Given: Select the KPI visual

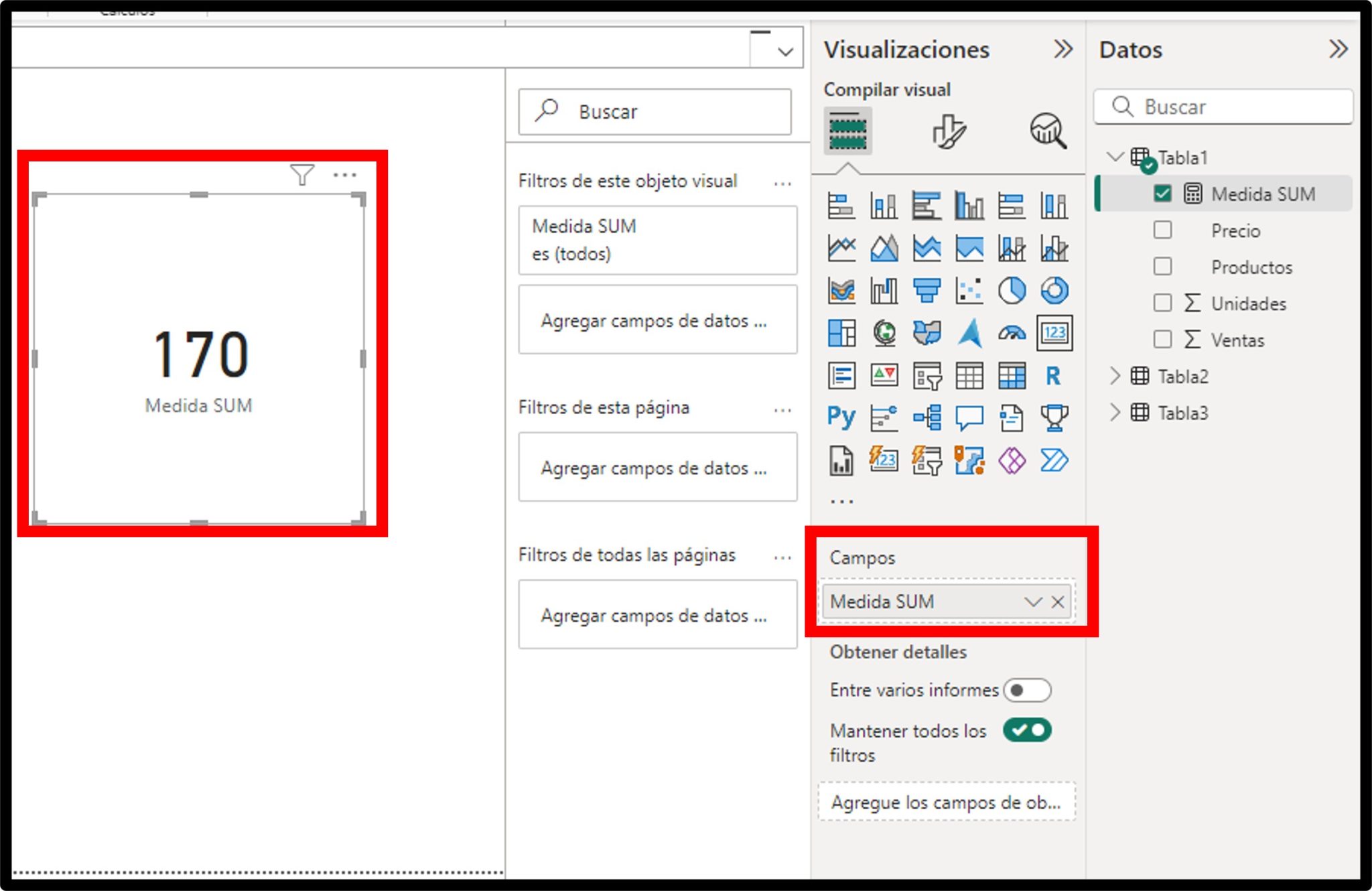Looking at the screenshot, I should coord(884,376).
